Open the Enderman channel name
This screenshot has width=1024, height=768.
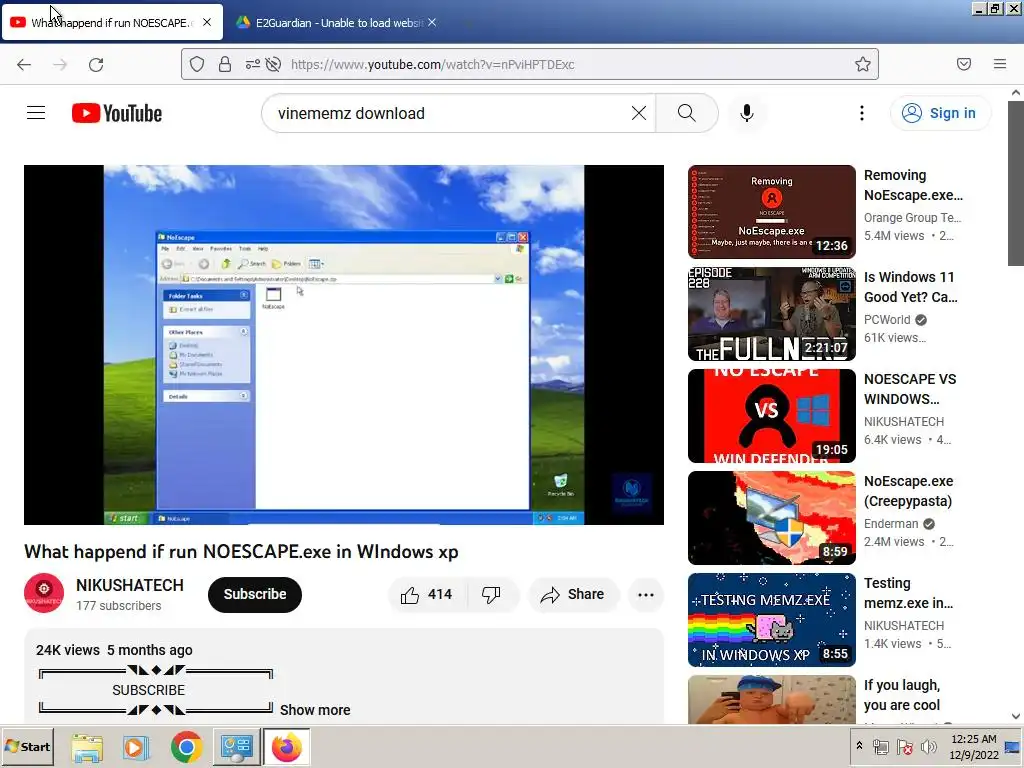(891, 524)
